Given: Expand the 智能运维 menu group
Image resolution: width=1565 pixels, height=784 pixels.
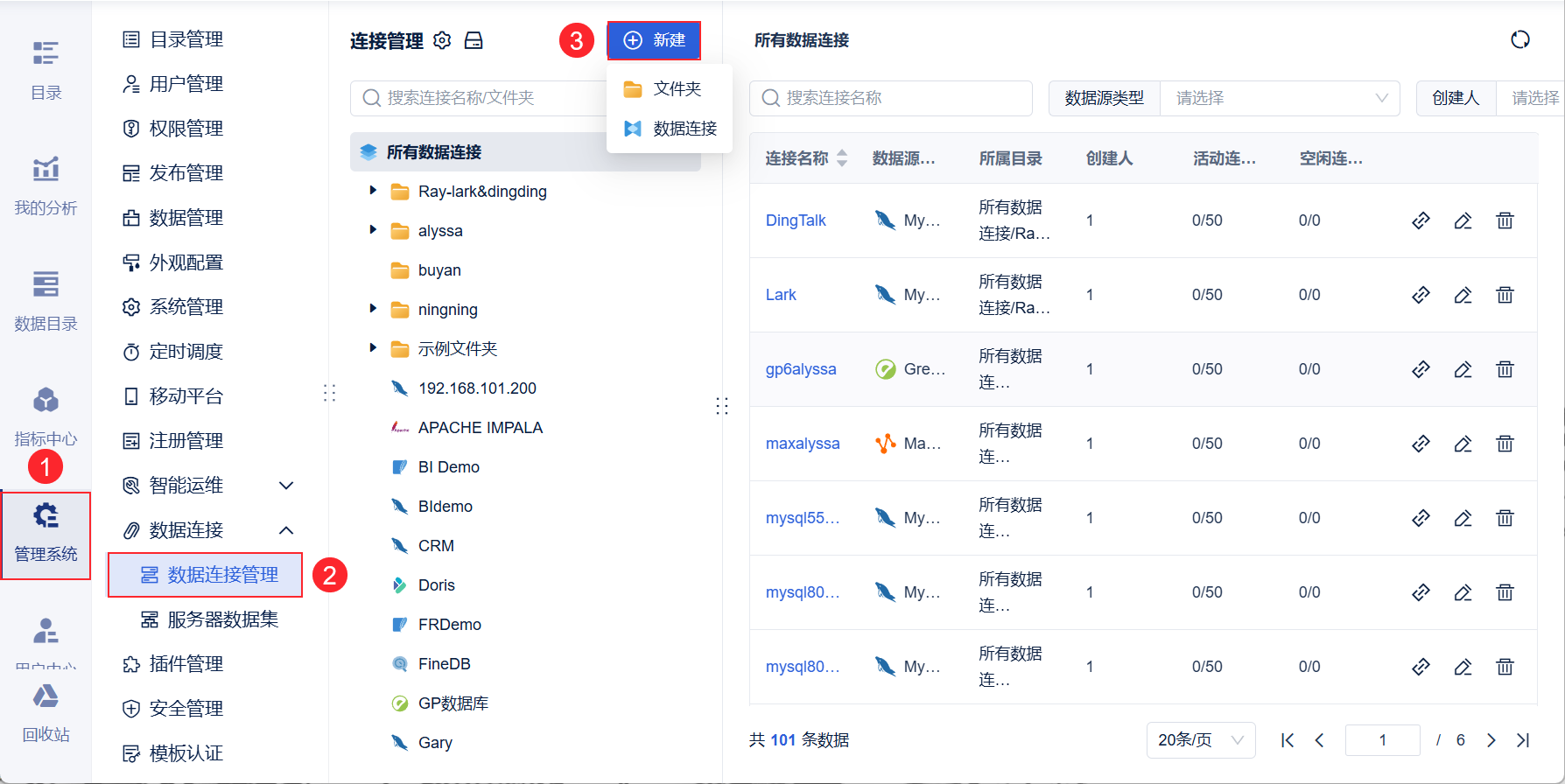Looking at the screenshot, I should click(x=286, y=486).
